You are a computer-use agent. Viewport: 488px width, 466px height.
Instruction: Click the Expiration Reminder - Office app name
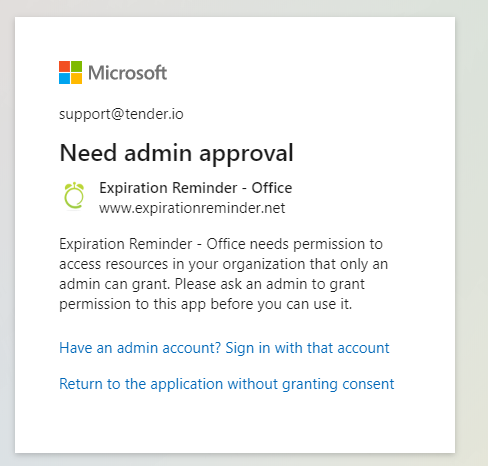(x=196, y=188)
